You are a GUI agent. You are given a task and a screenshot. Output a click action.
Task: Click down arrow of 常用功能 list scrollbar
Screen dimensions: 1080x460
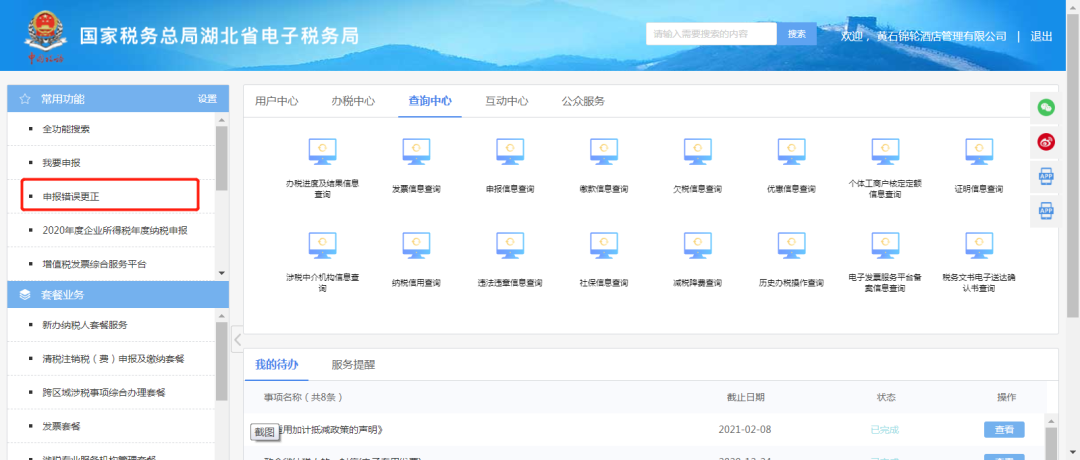pos(222,274)
